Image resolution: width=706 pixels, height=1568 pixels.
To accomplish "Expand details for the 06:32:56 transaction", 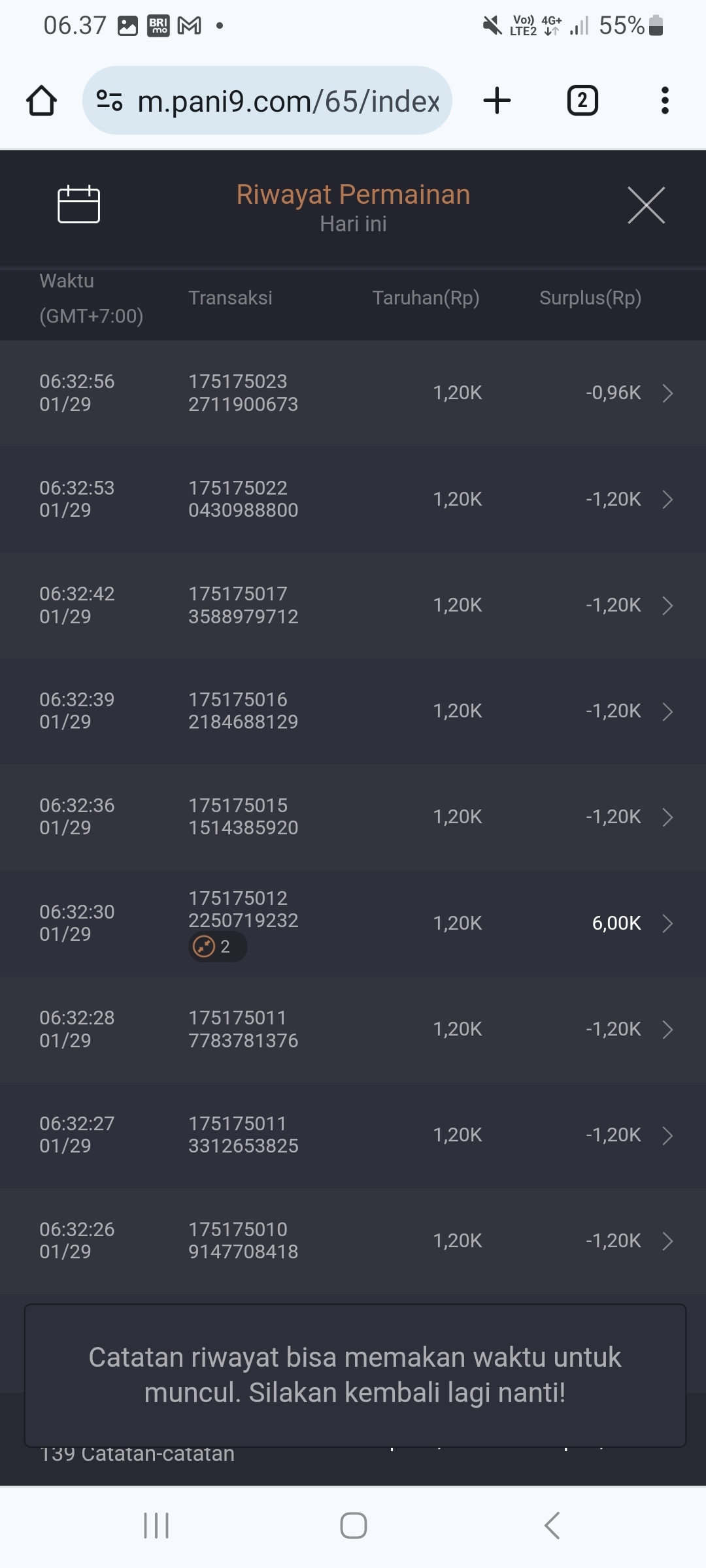I will tap(667, 393).
